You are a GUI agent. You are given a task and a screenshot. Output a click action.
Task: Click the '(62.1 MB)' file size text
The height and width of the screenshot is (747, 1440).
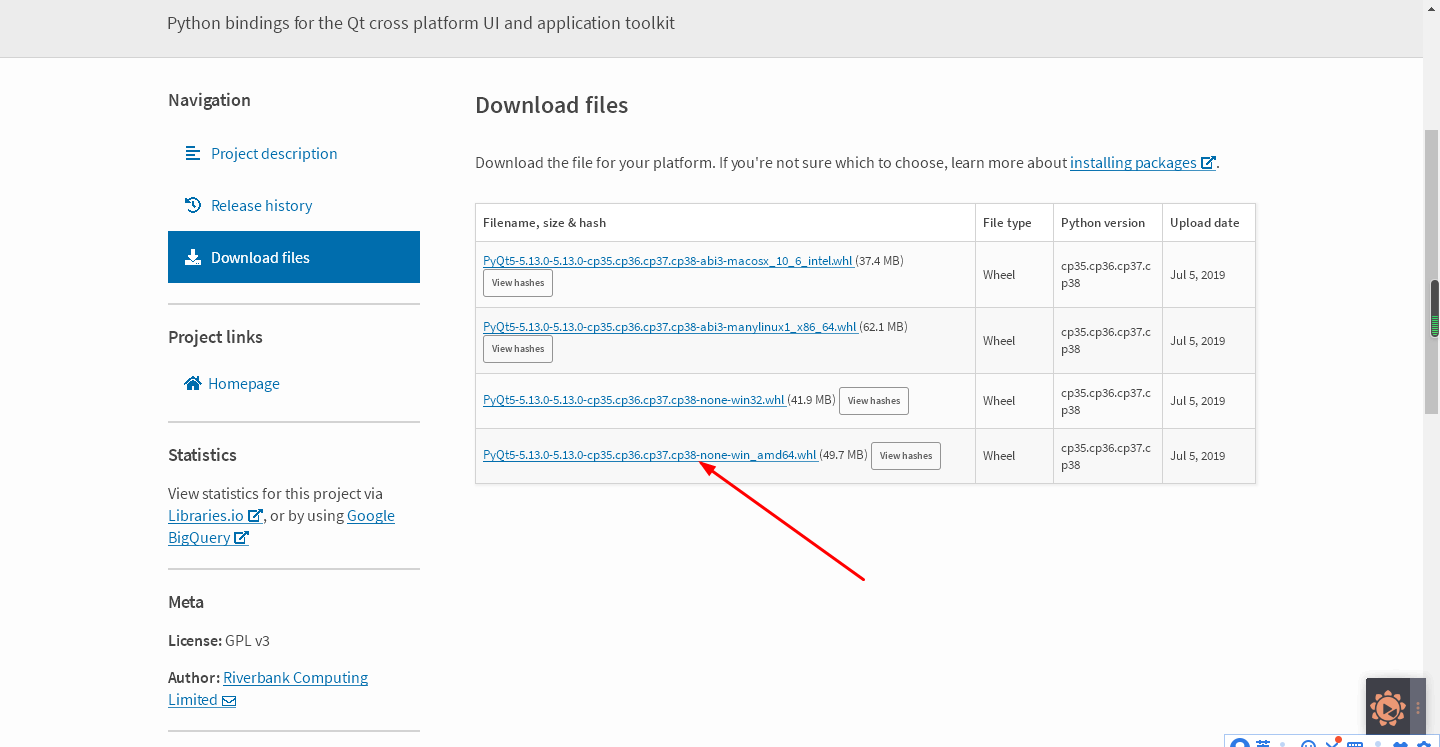[x=884, y=327]
